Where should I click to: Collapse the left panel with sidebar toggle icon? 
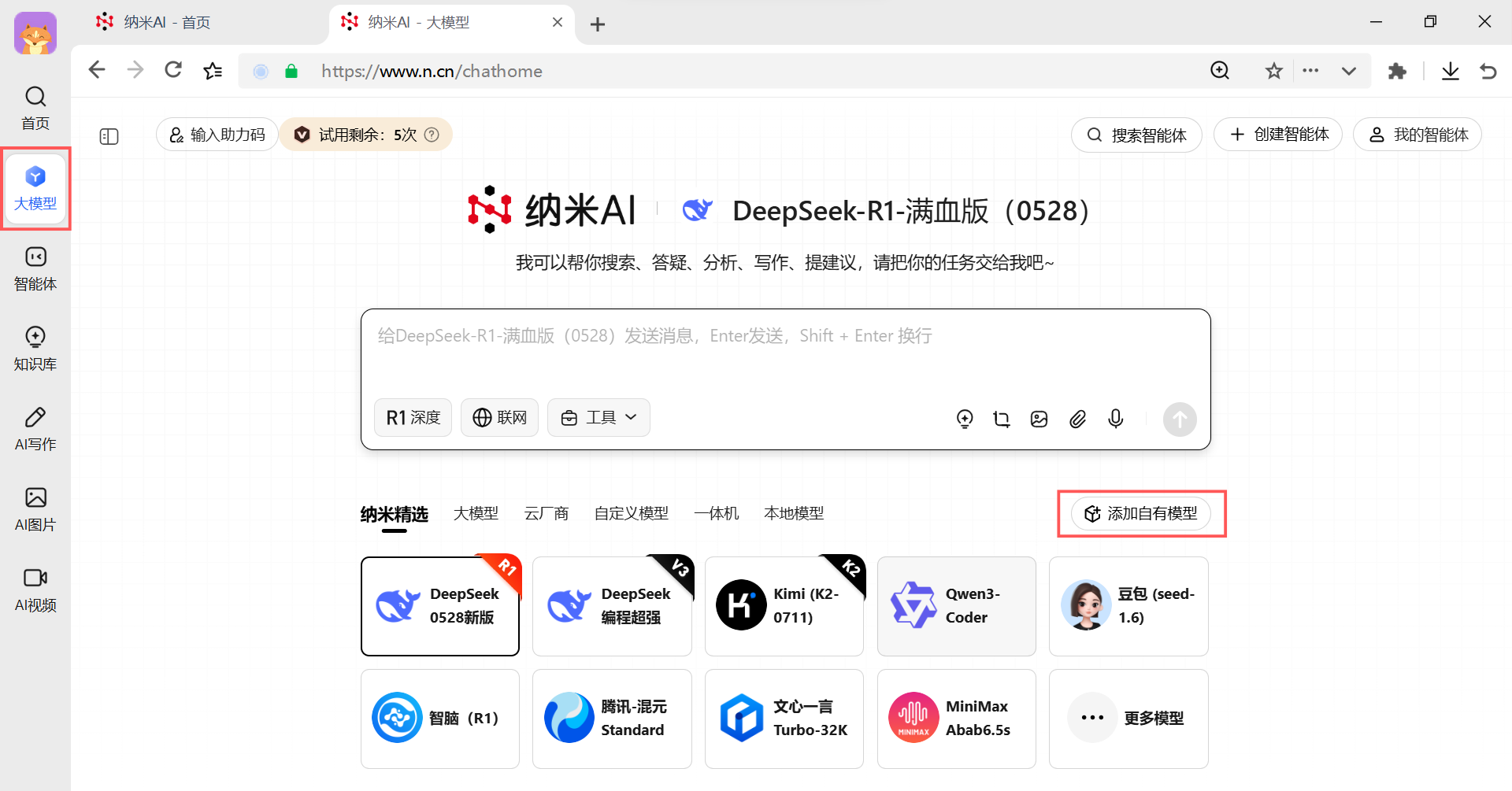coord(109,136)
